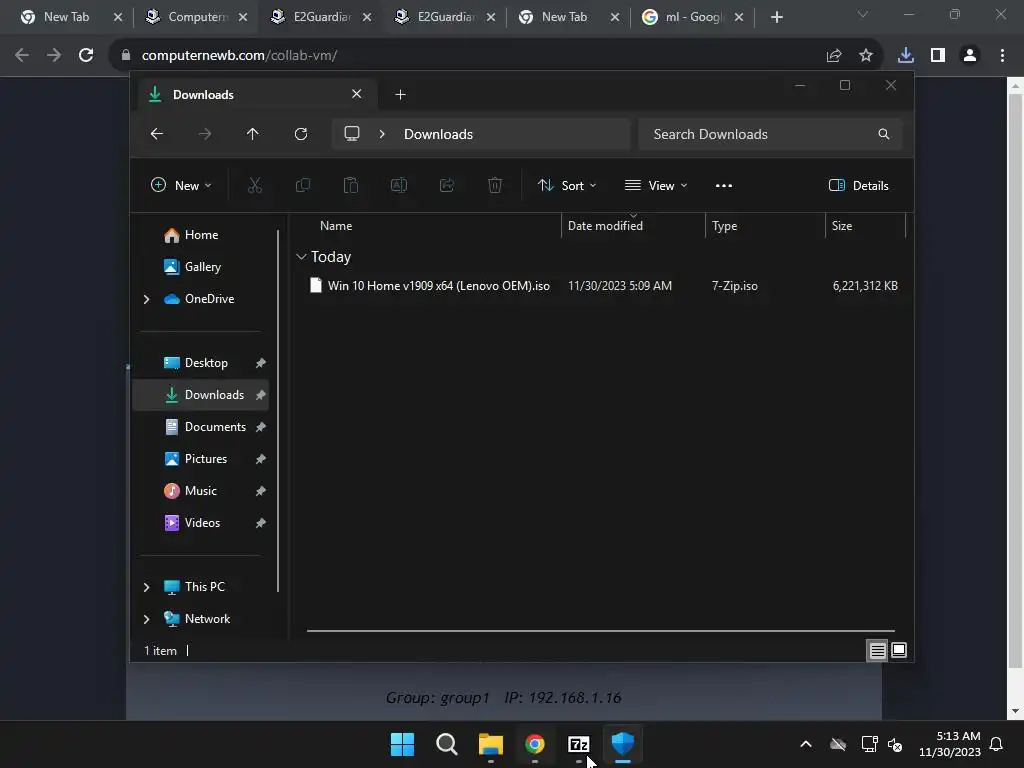Refresh the Downloads folder view
This screenshot has width=1024, height=768.
pos(300,134)
